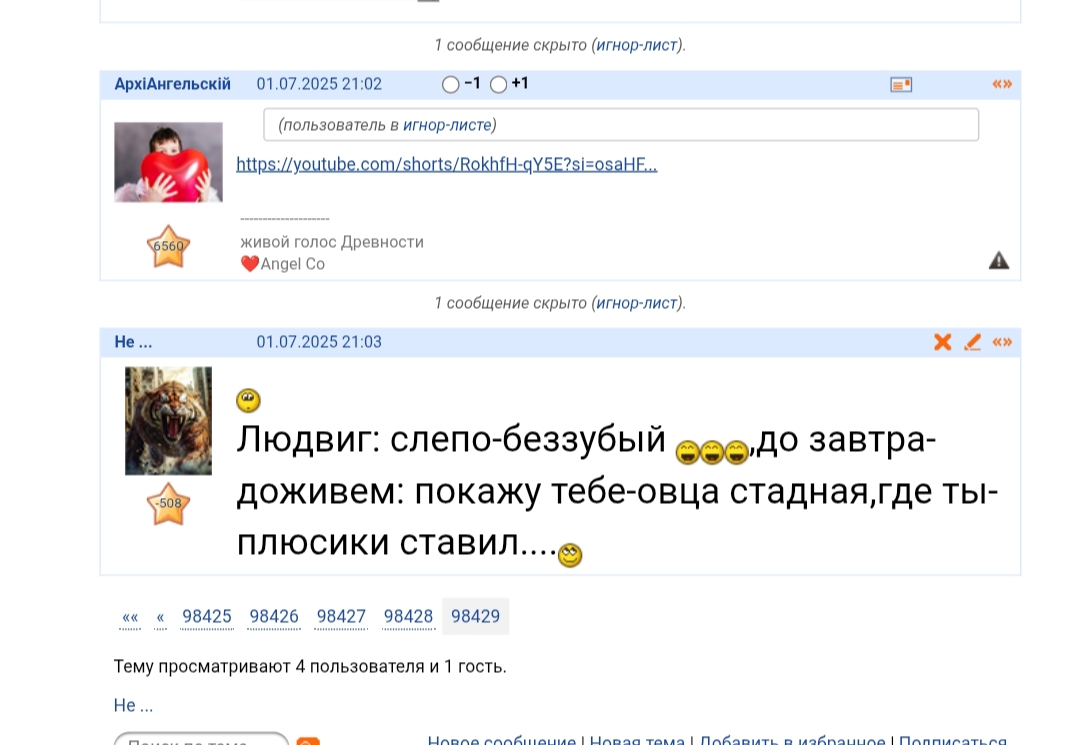The image size is (1080, 745).
Task: Click warning triangle icon to report post
Action: (x=999, y=260)
